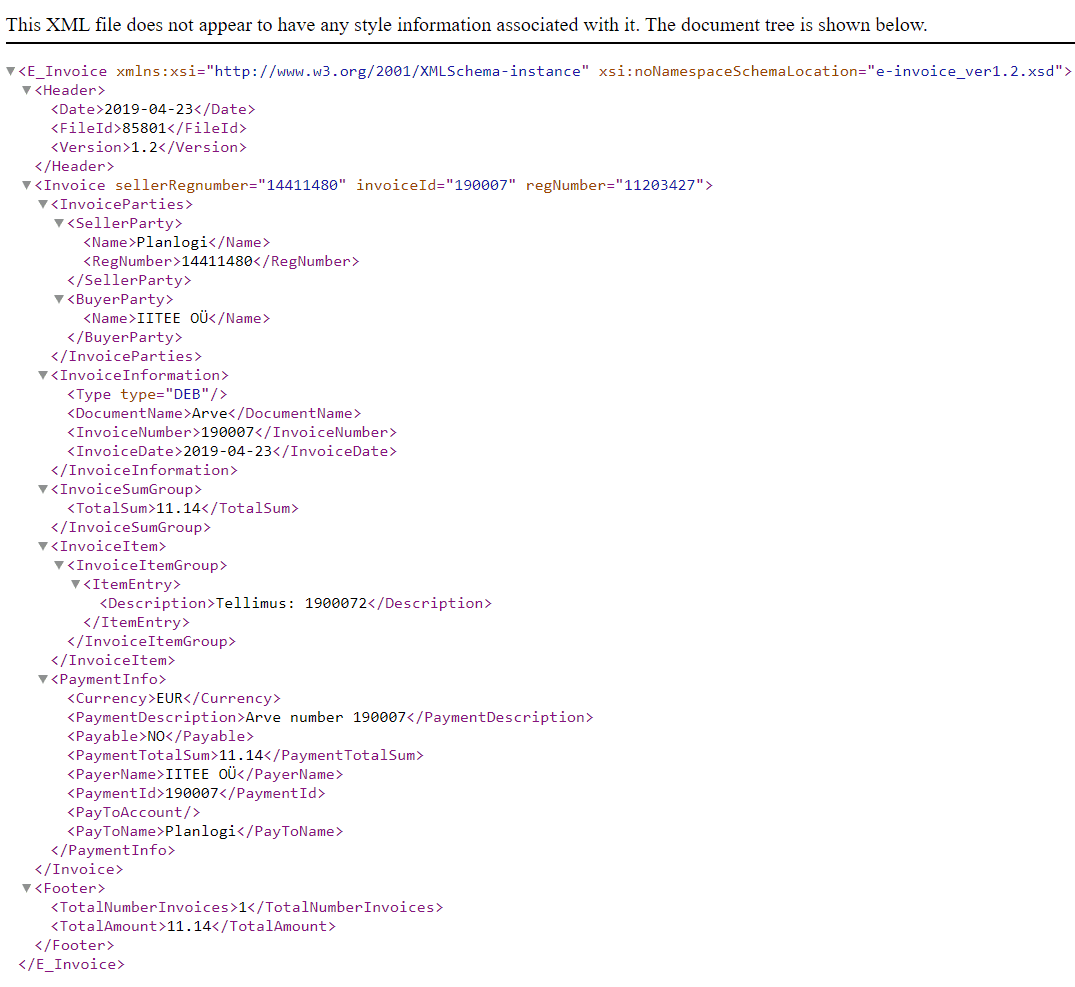Screen dimensions: 1075x987
Task: Click the closing /Invoice tag
Action: pyautogui.click(x=79, y=869)
